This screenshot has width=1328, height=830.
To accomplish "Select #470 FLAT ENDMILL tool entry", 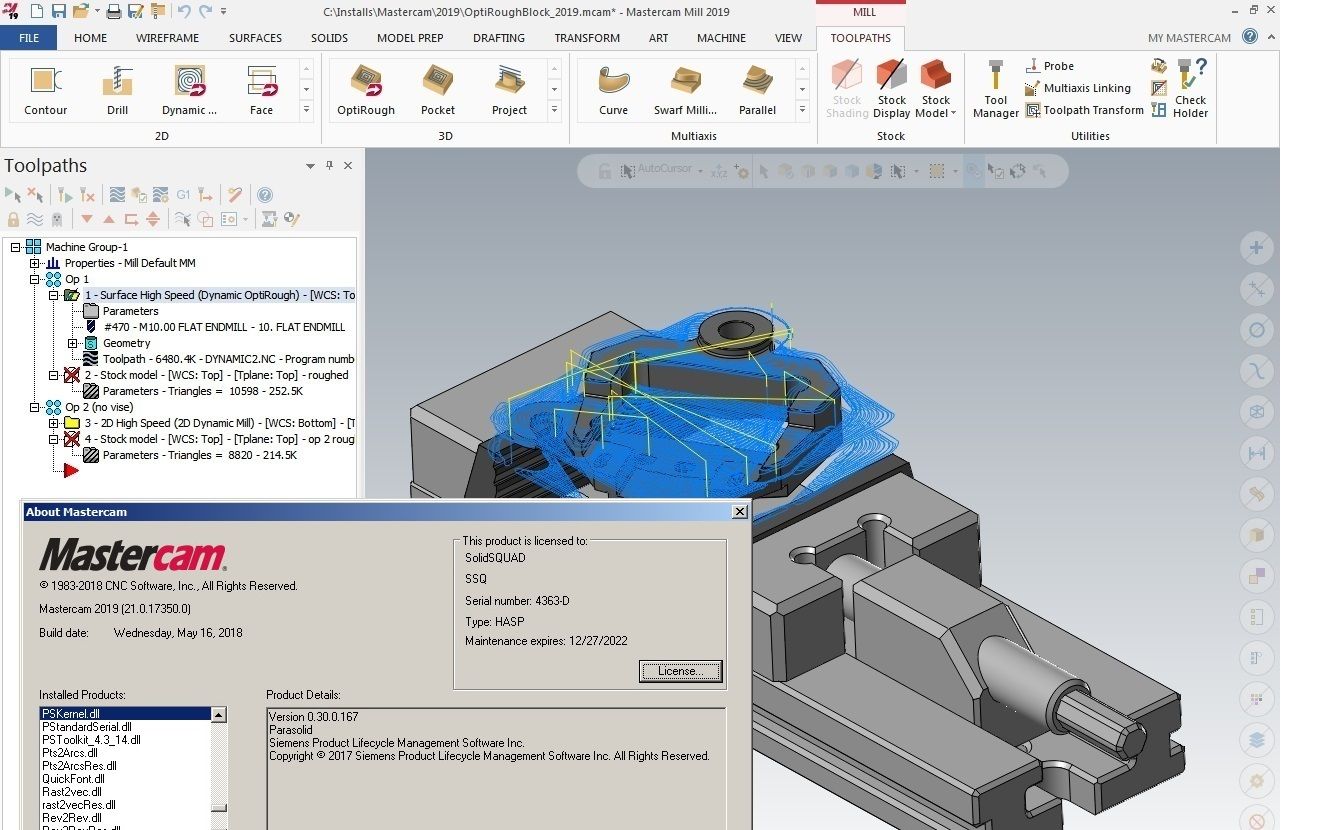I will (x=224, y=327).
